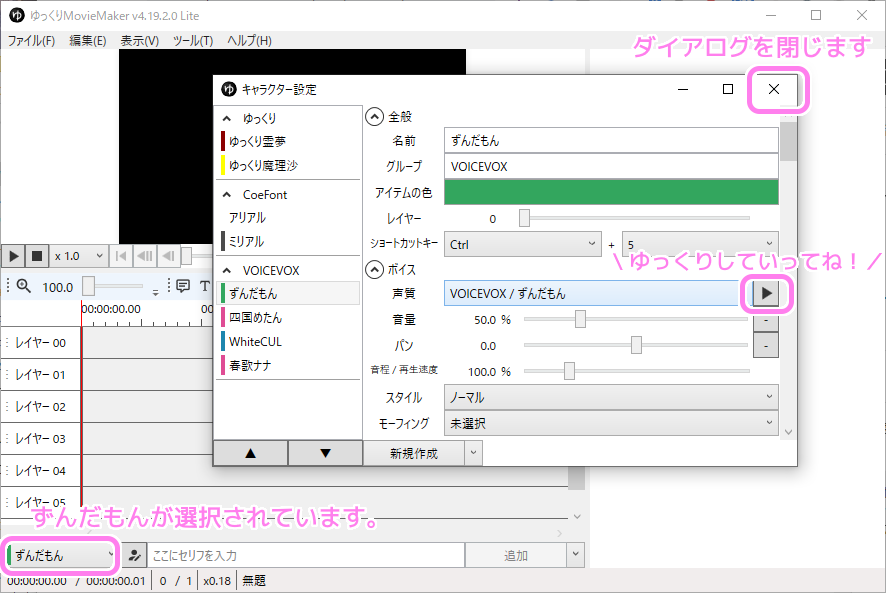Stop playback in main window
Image resolution: width=886 pixels, height=593 pixels.
point(37,256)
